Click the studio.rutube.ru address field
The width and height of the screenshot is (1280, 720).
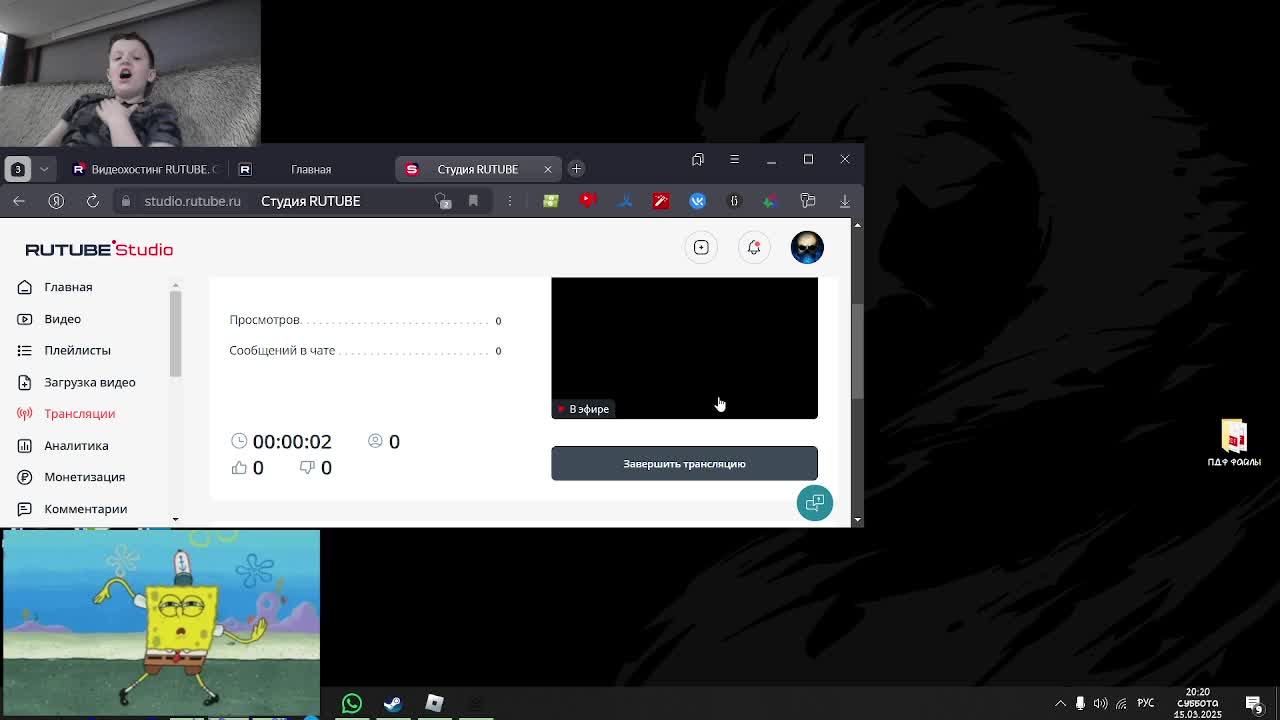(192, 201)
